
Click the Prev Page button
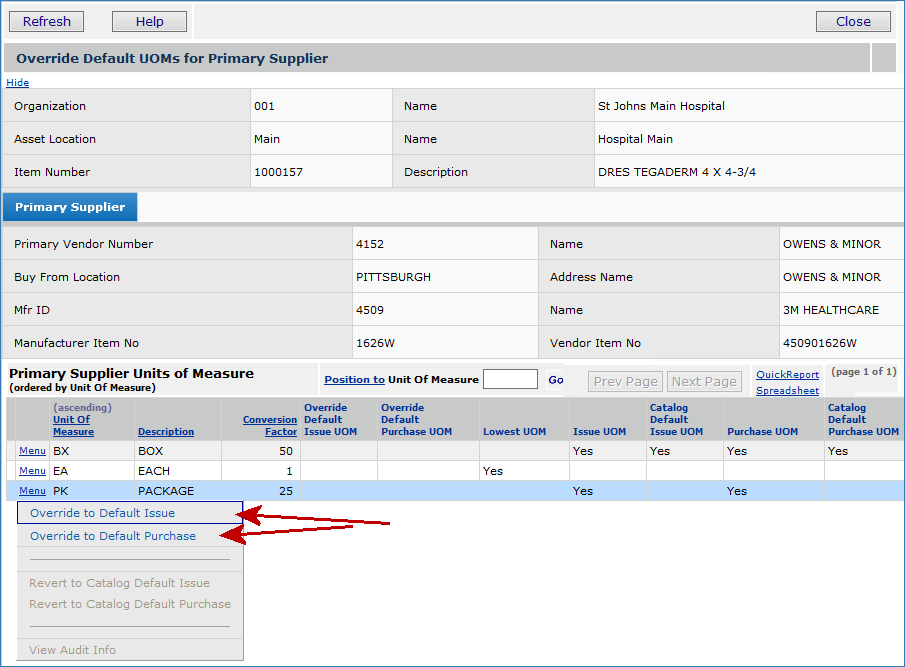click(626, 381)
